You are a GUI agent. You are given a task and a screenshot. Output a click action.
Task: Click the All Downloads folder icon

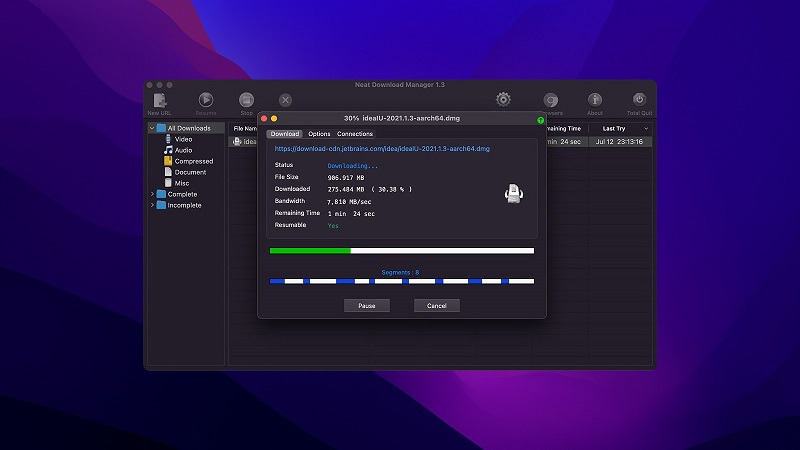[x=161, y=128]
